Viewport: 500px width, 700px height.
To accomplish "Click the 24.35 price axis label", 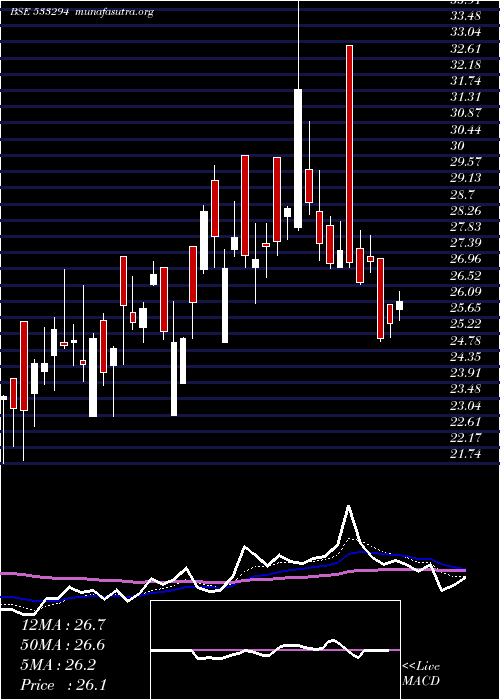I will tap(466, 357).
